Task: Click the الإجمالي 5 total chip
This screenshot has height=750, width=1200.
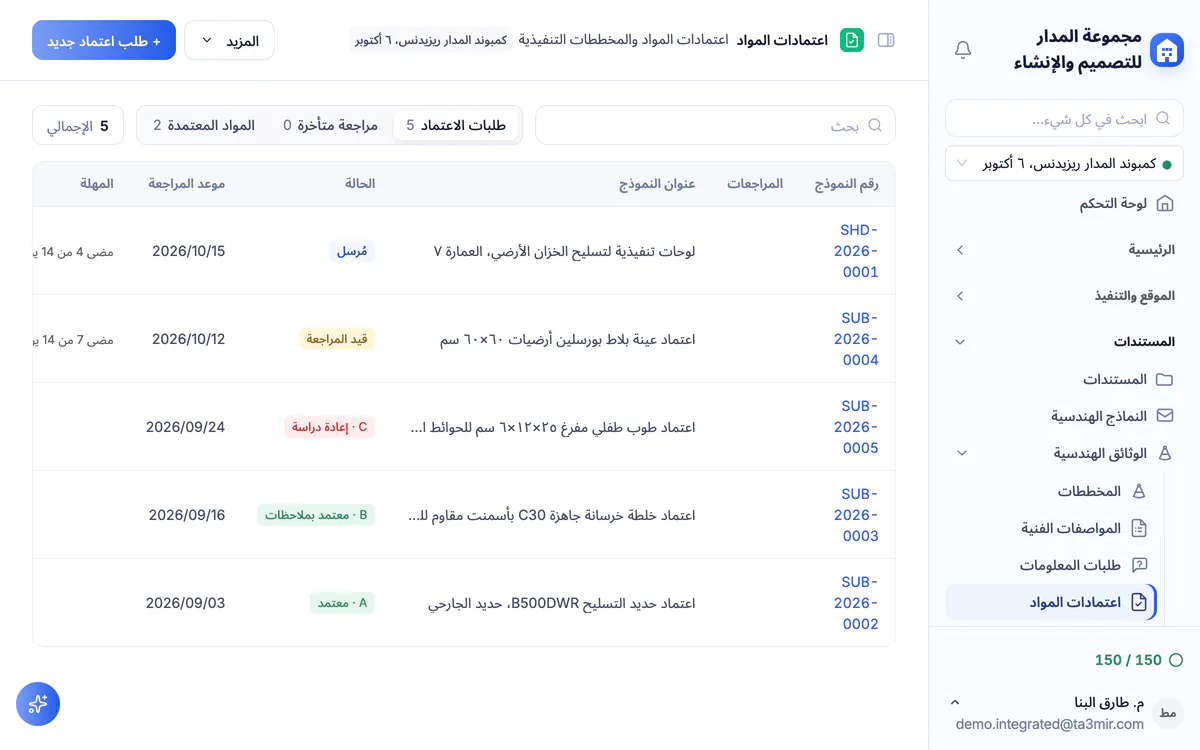Action: pyautogui.click(x=78, y=126)
